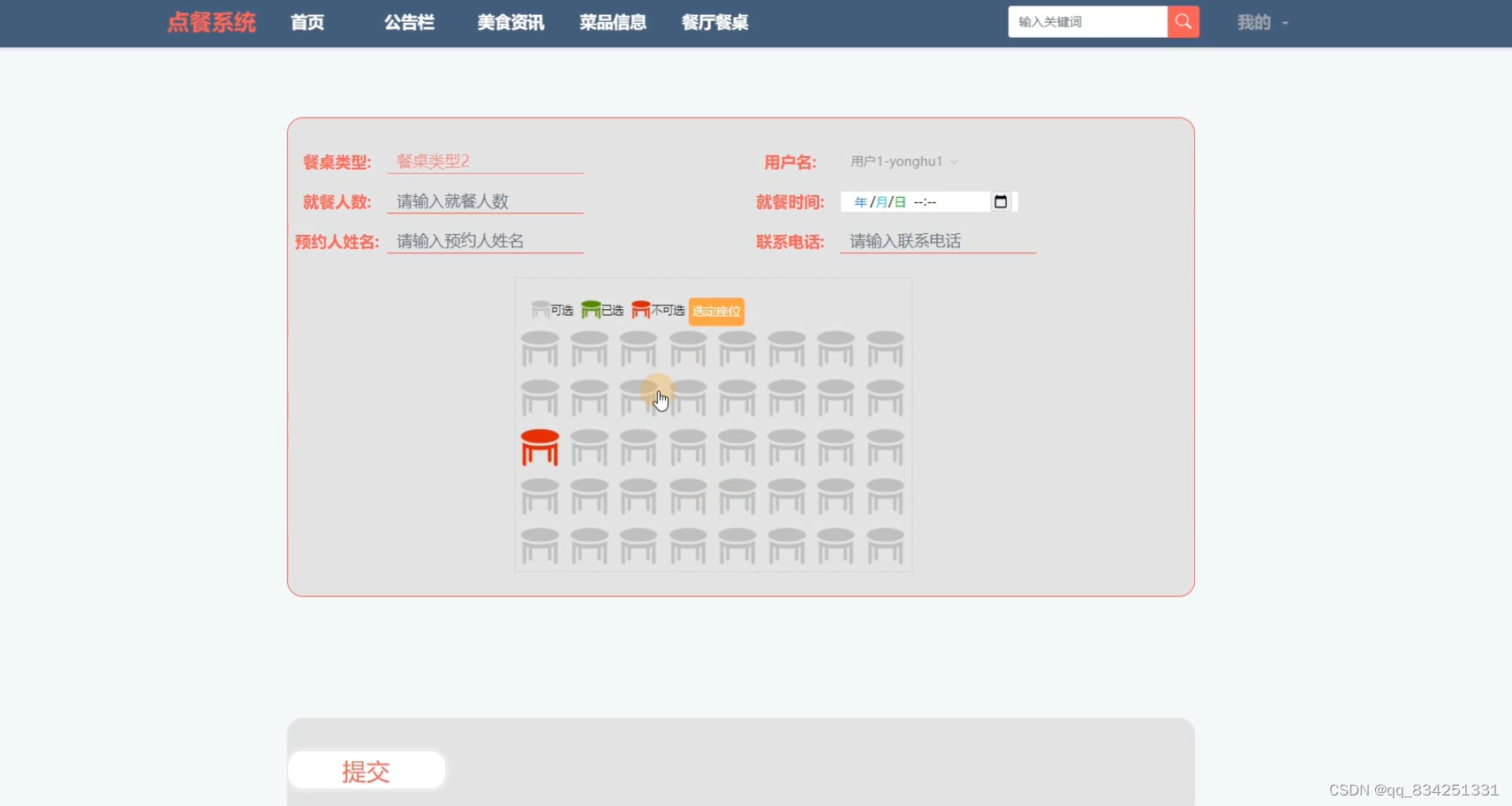This screenshot has height=806, width=1512.
Task: Open the calendar picker for dining time
Action: point(1000,202)
